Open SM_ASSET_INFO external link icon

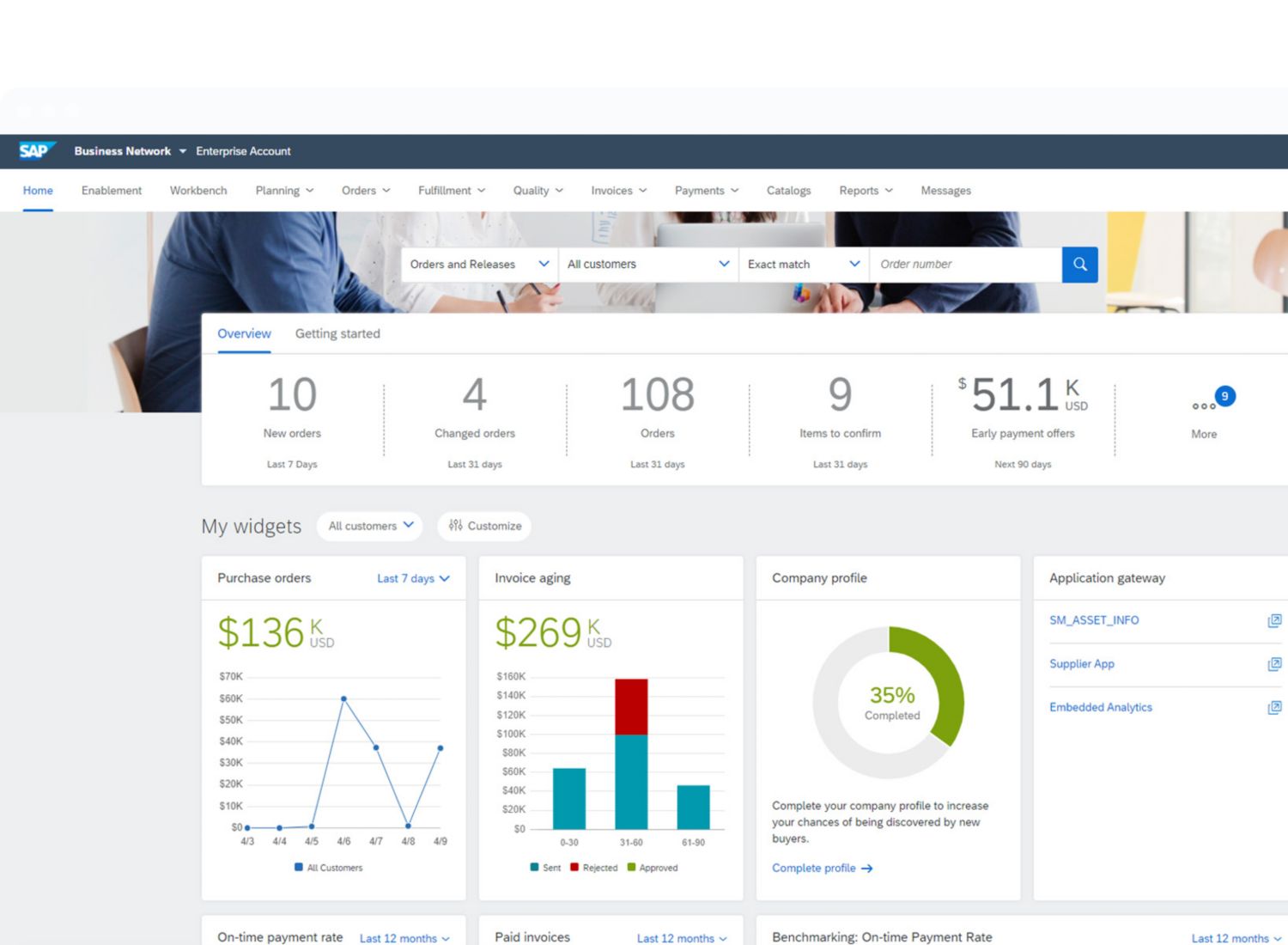[x=1274, y=620]
